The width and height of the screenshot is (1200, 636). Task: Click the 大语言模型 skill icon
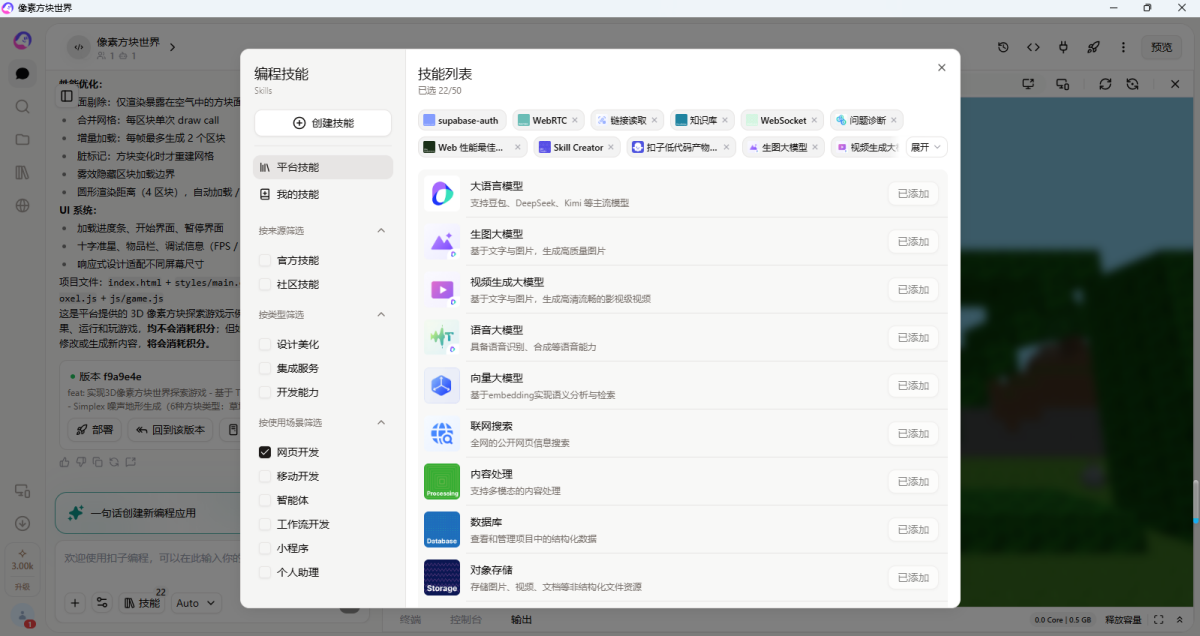(x=441, y=194)
